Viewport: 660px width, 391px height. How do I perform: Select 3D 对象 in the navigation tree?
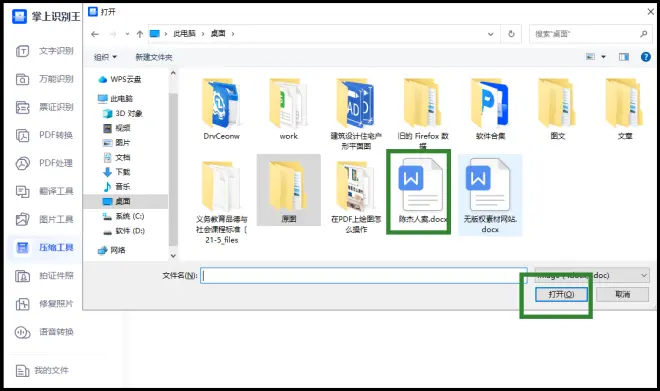(123, 113)
